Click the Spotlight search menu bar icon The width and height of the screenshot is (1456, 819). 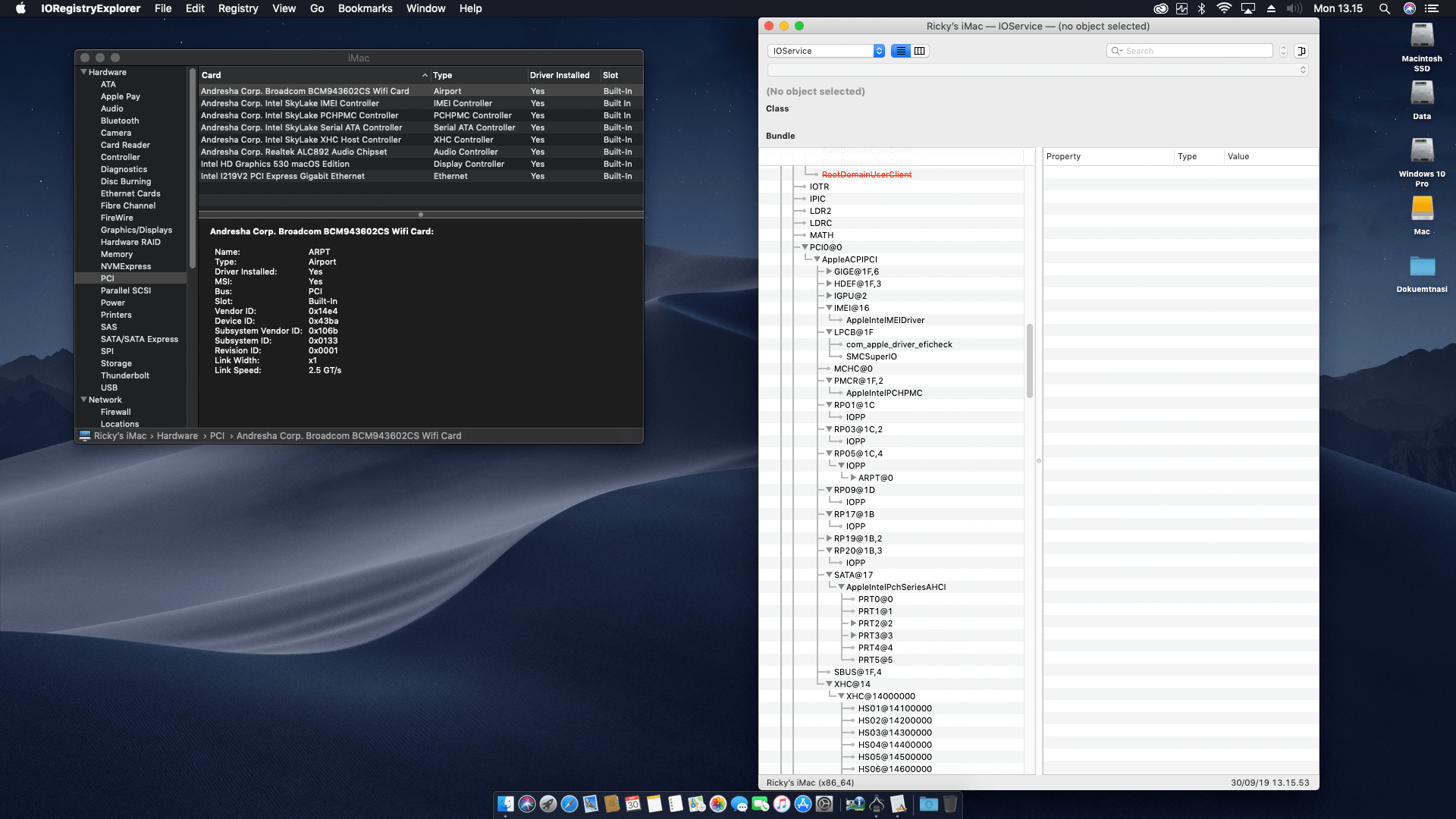tap(1384, 8)
